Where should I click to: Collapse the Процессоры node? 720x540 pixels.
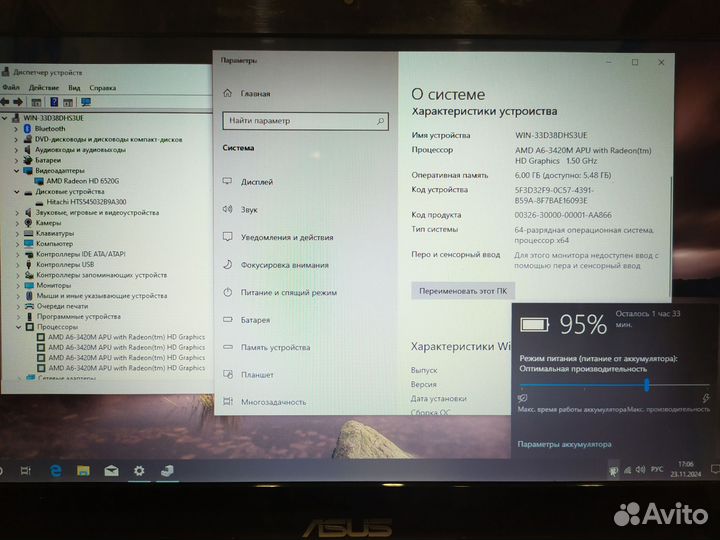pyautogui.click(x=18, y=327)
